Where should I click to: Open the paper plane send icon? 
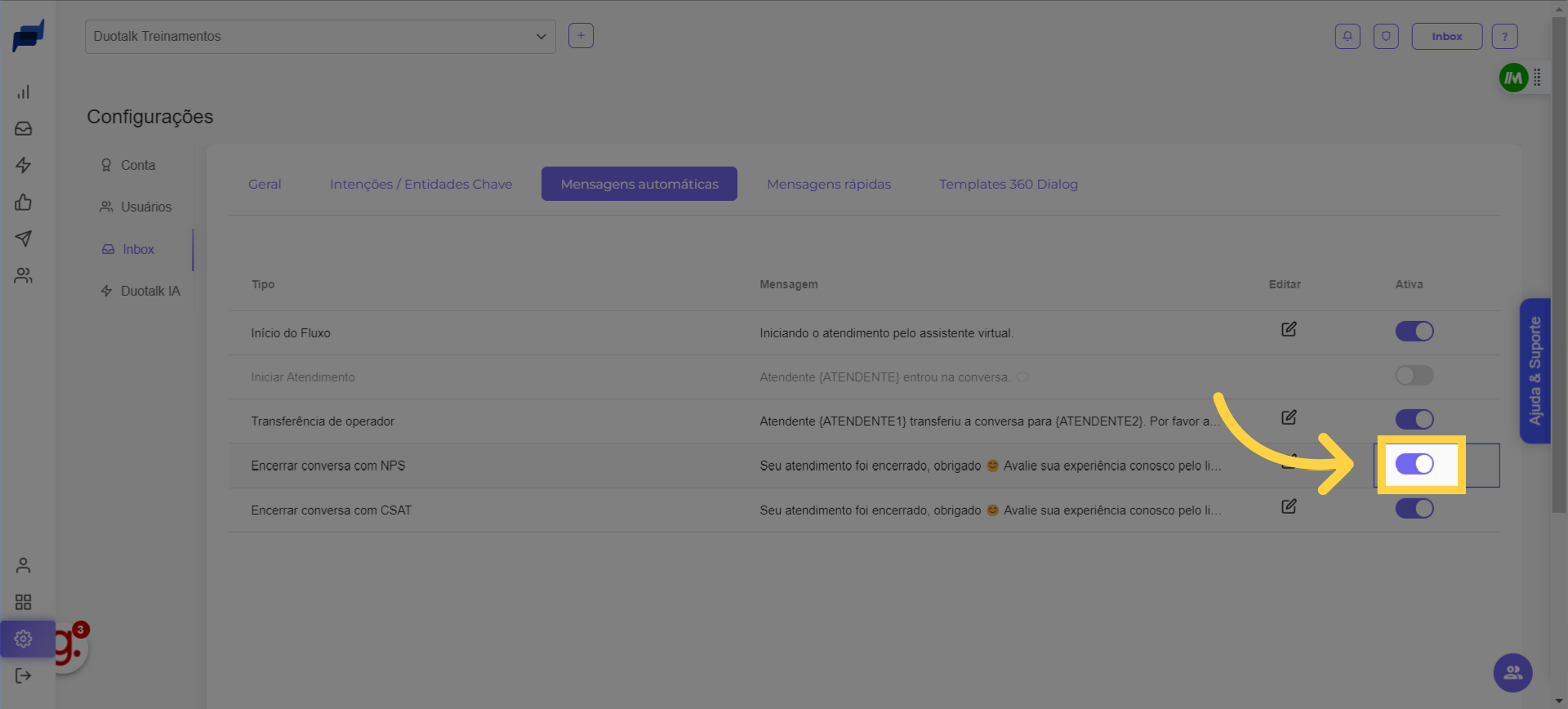point(23,239)
